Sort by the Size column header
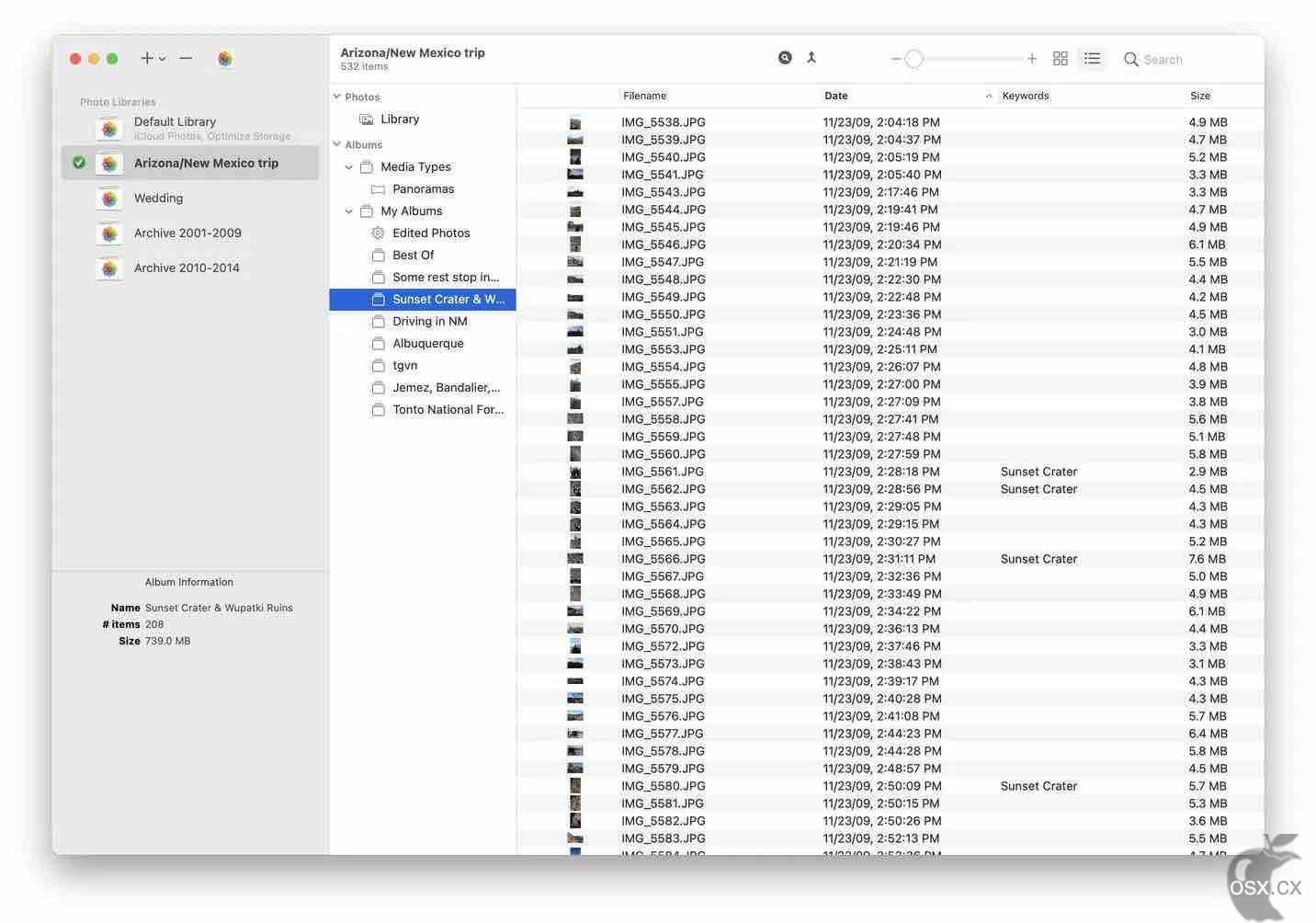This screenshot has width=1316, height=923. [x=1200, y=96]
